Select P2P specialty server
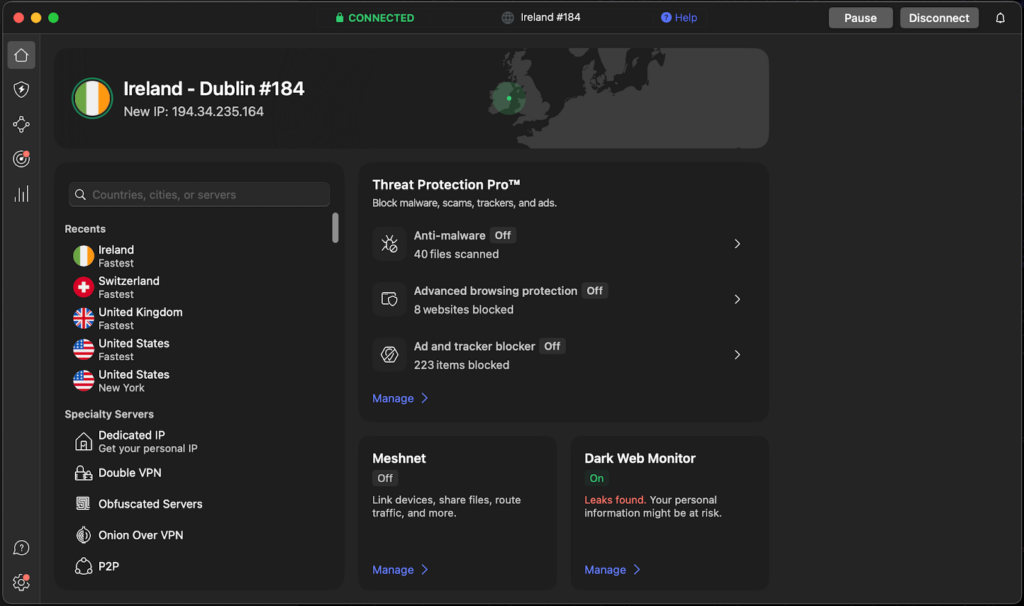Image resolution: width=1024 pixels, height=606 pixels. [199, 566]
